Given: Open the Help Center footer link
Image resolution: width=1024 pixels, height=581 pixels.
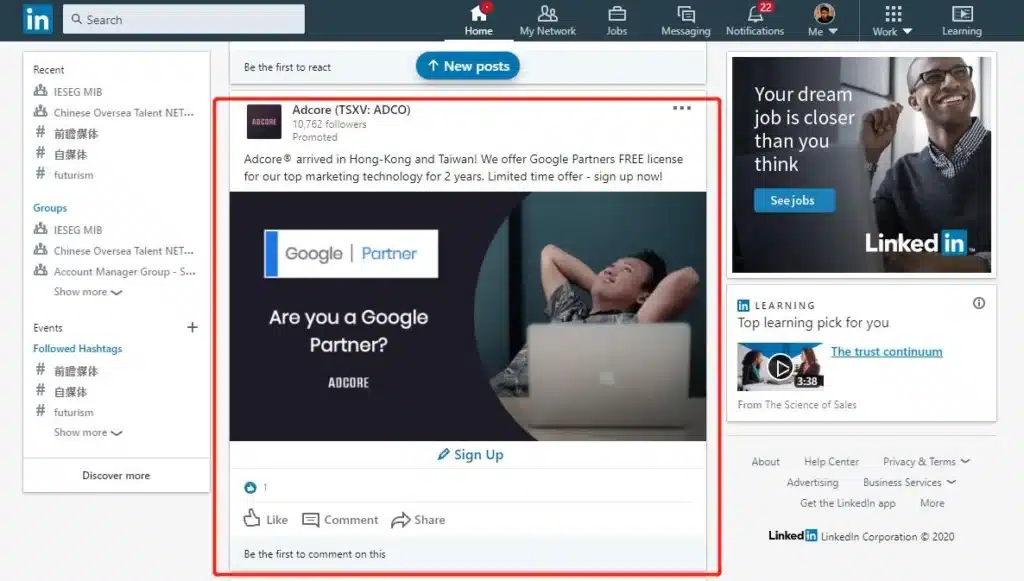Looking at the screenshot, I should [831, 462].
